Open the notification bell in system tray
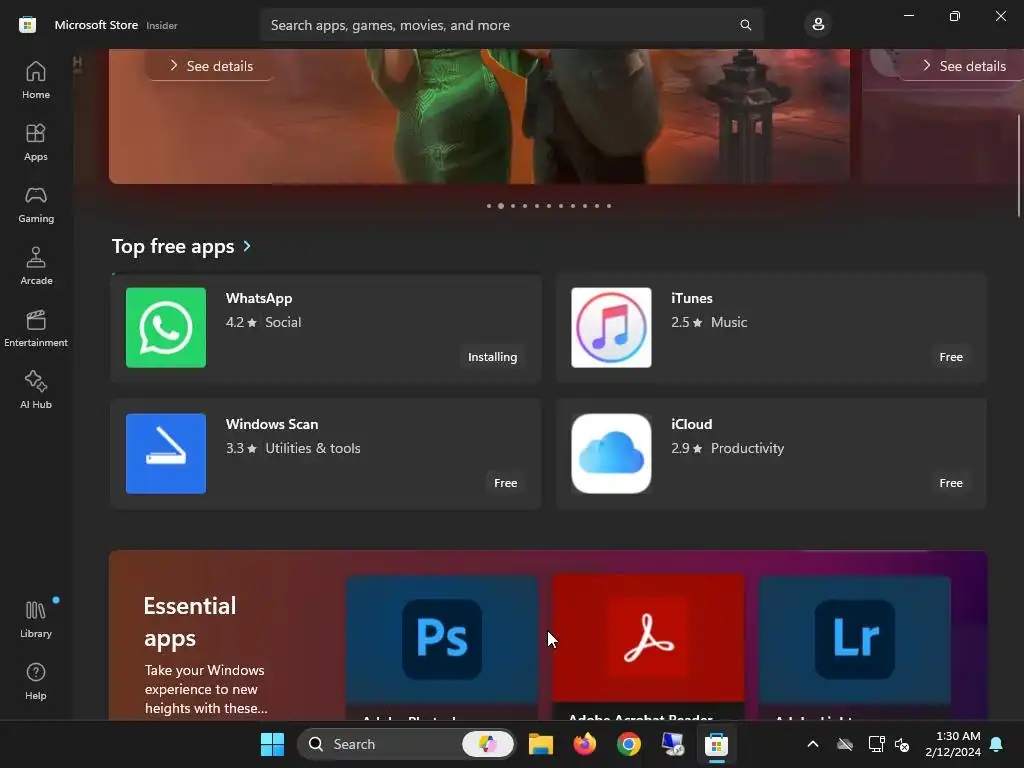 pos(997,744)
